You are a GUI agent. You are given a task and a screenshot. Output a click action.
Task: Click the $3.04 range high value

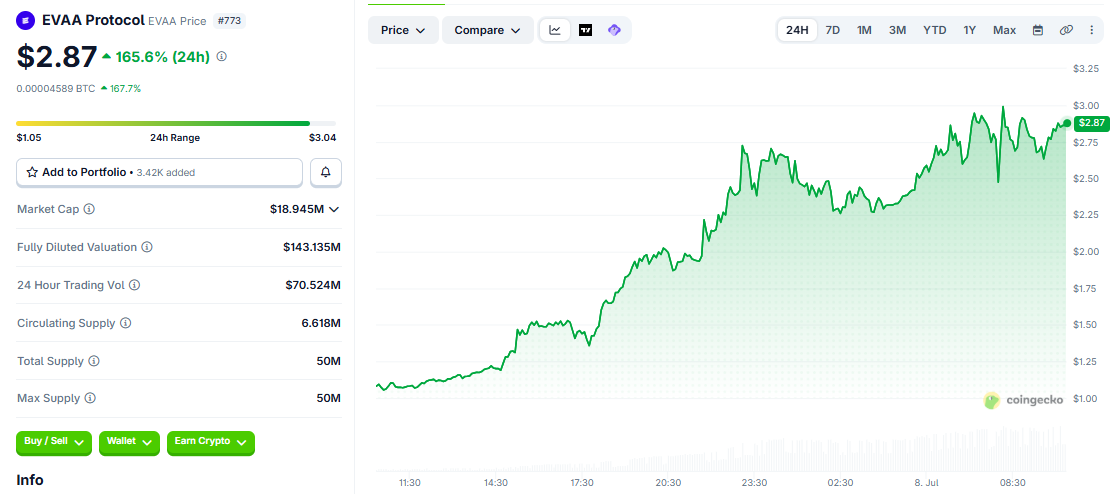[x=322, y=138]
